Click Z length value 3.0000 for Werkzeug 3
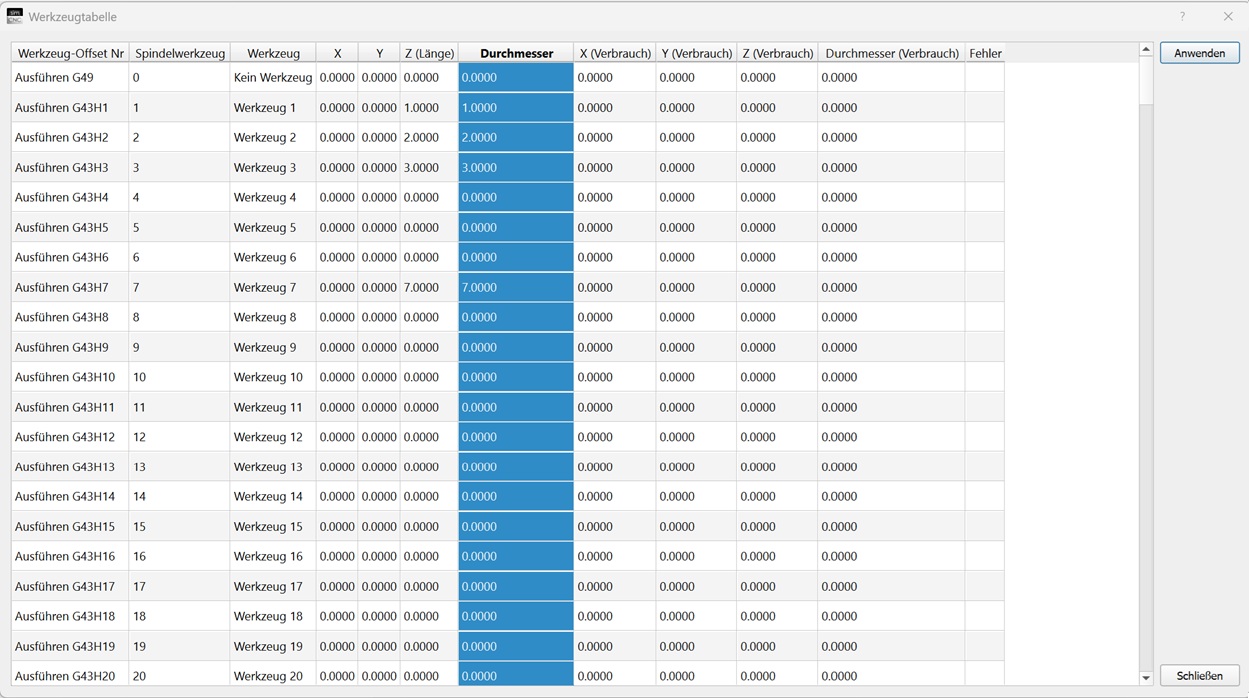This screenshot has height=698, width=1249. pyautogui.click(x=429, y=167)
